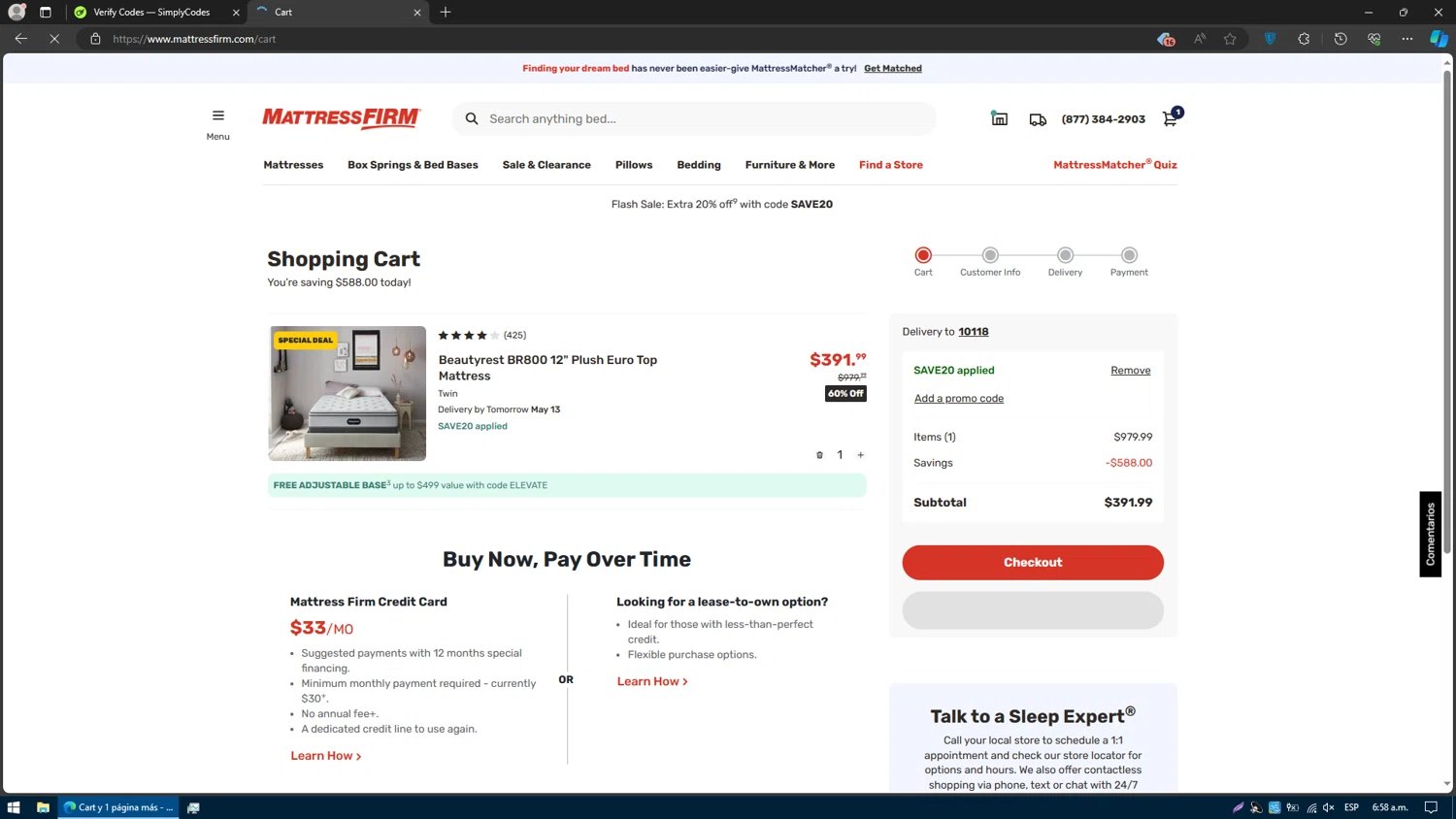
Task: Click the Mattress Firm logo
Action: click(342, 118)
